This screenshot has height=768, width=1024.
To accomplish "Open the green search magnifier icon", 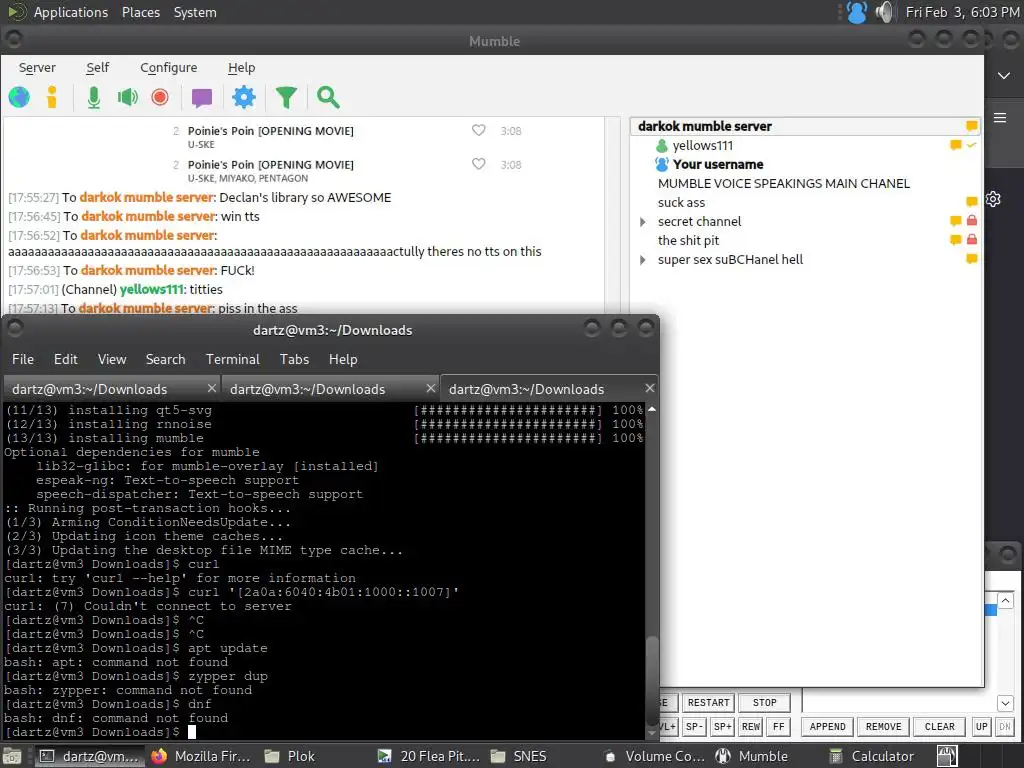I will [x=328, y=97].
